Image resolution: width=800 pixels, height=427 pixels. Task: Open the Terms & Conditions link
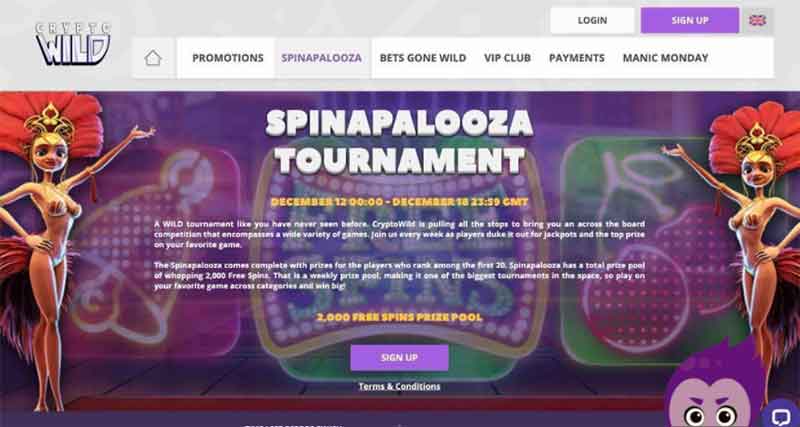click(399, 386)
